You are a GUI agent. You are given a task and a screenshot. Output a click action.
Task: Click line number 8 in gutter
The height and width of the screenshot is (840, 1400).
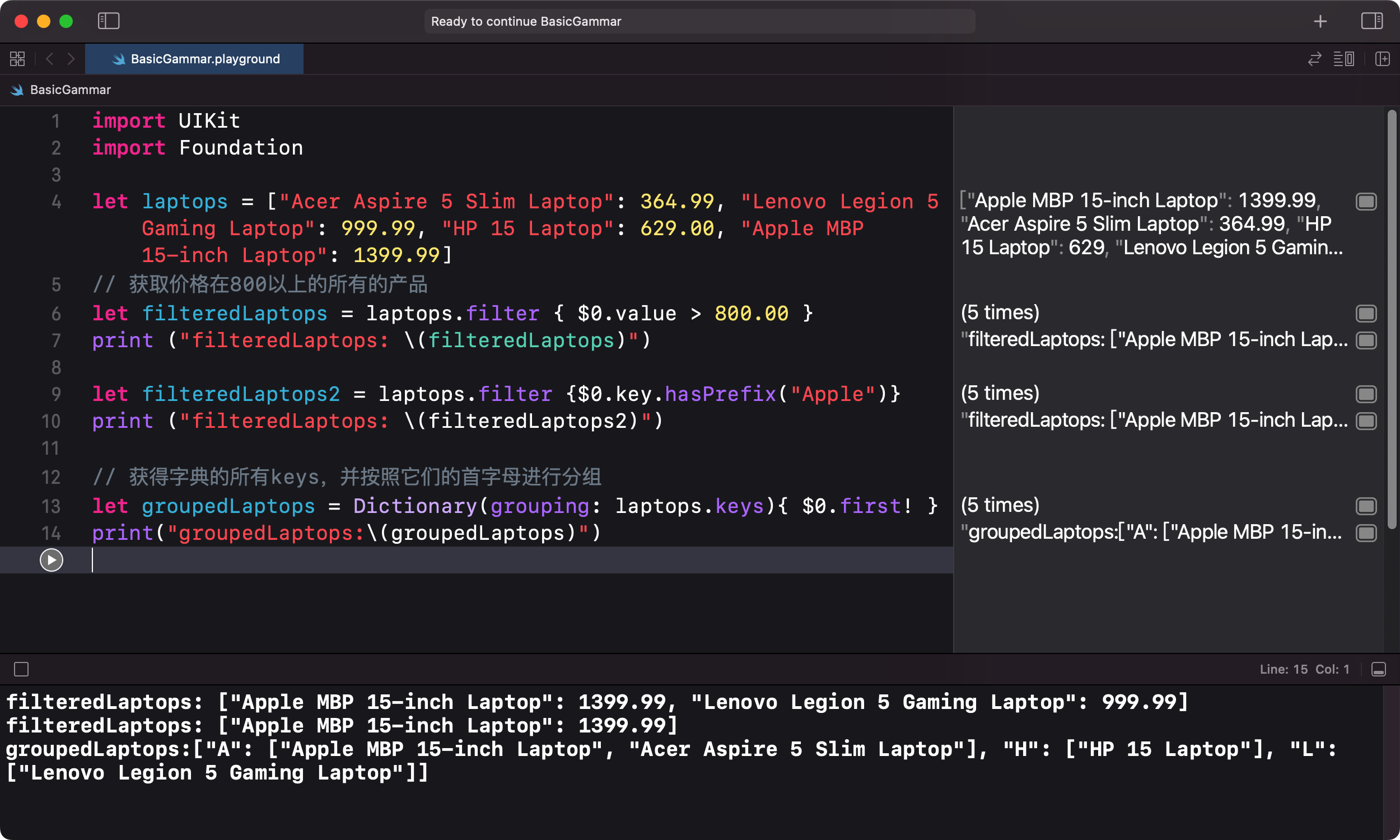56,367
